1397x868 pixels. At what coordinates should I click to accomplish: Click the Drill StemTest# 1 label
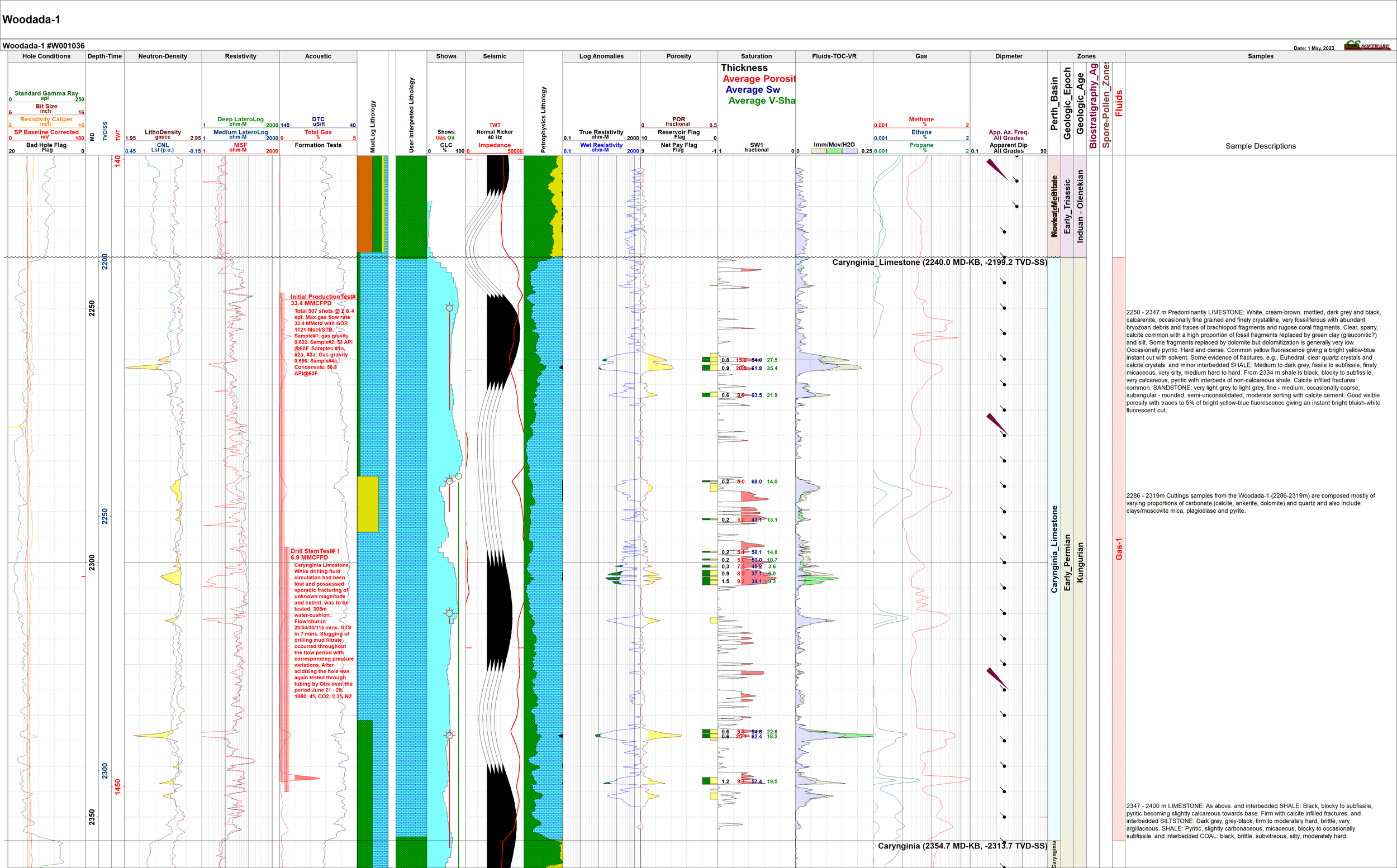point(315,551)
